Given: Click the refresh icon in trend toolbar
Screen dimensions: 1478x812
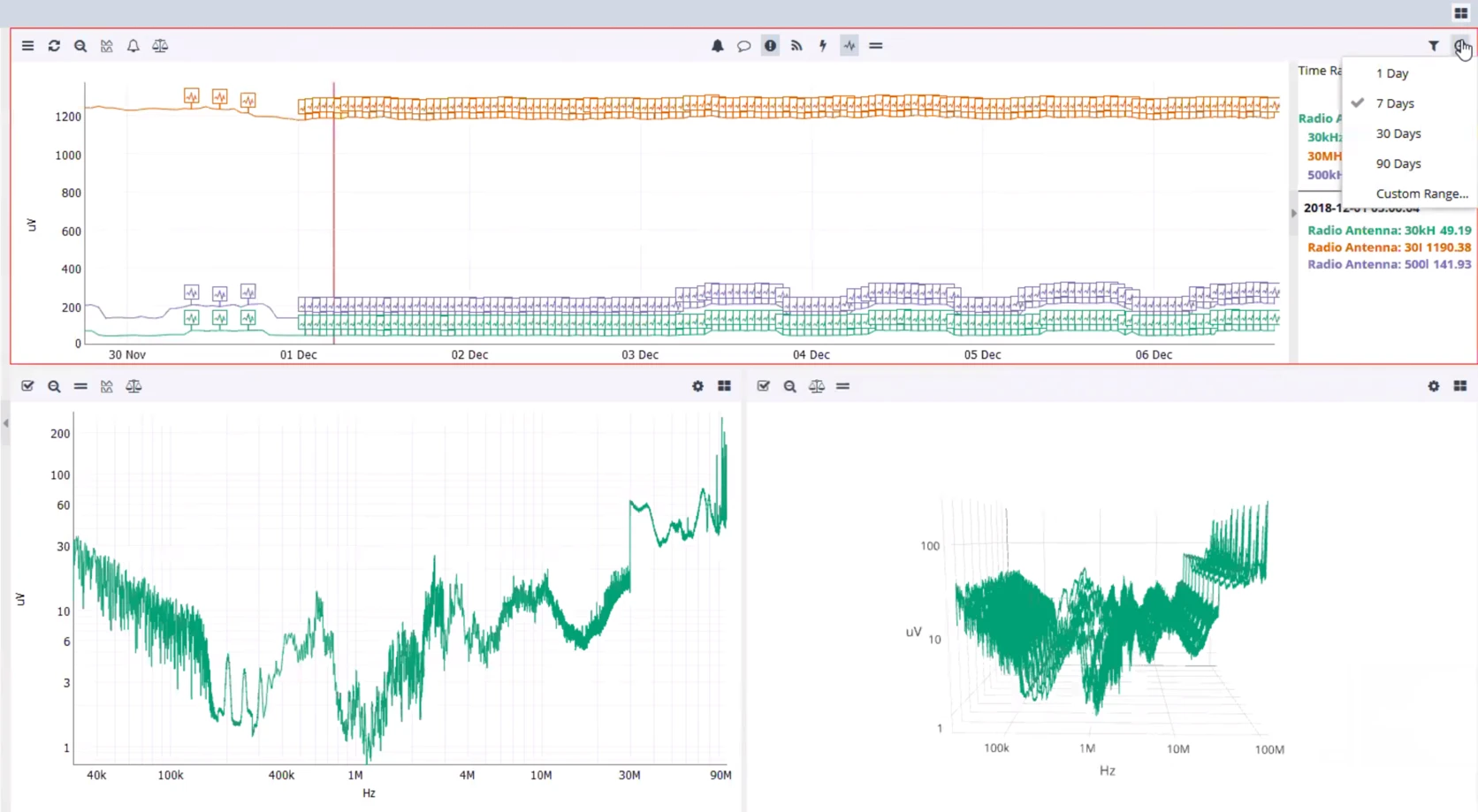Looking at the screenshot, I should coord(54,46).
